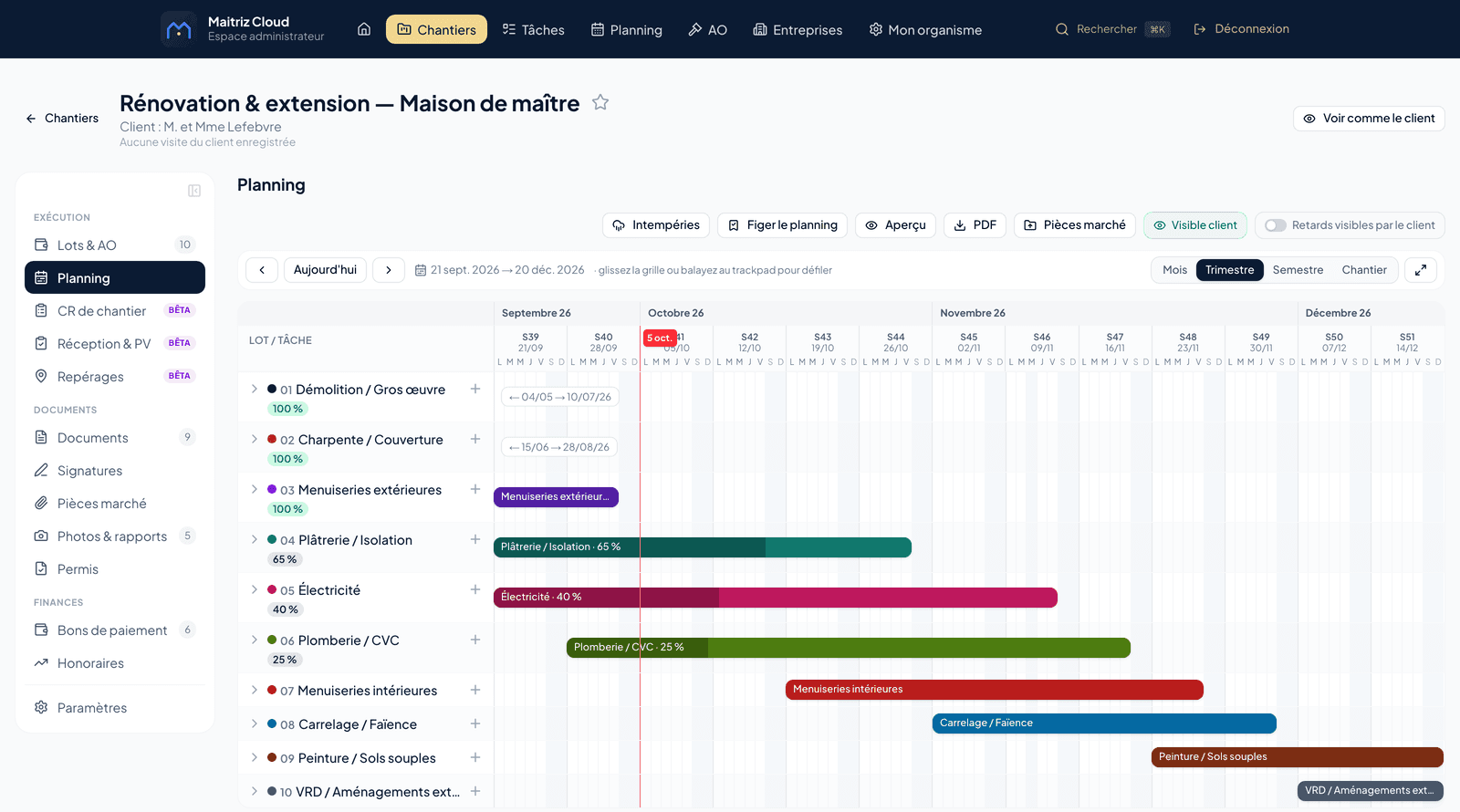Collapse the sidebar panel icon
This screenshot has height=812, width=1460.
[194, 191]
